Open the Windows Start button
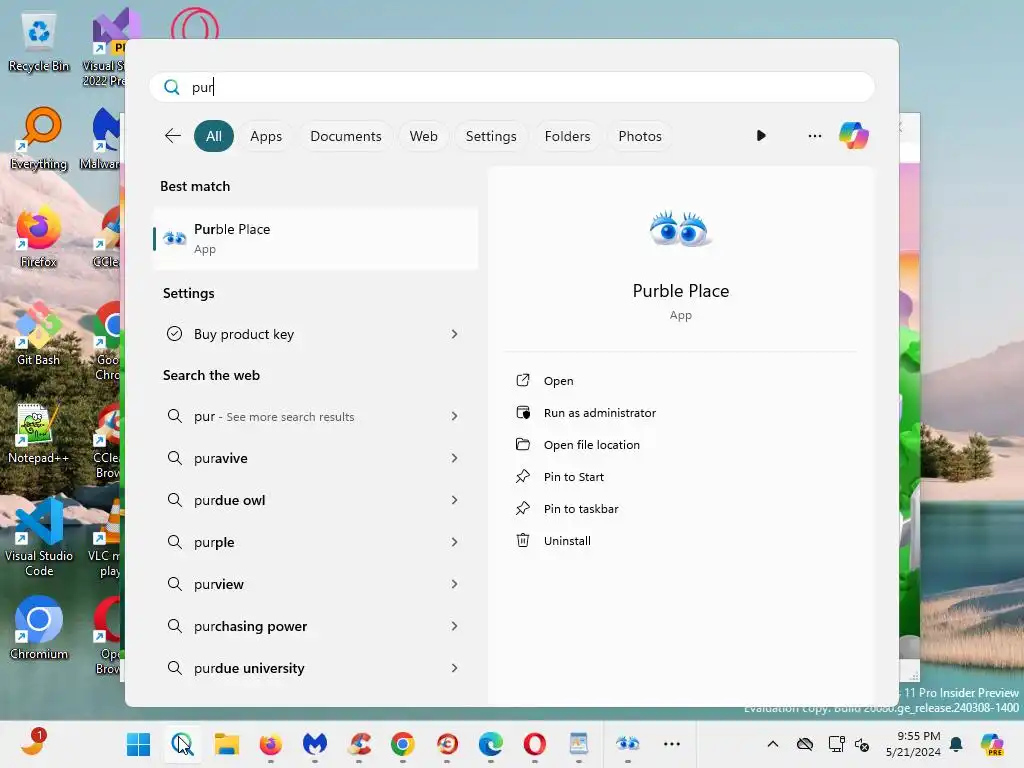Viewport: 1024px width, 768px height. pyautogui.click(x=138, y=744)
